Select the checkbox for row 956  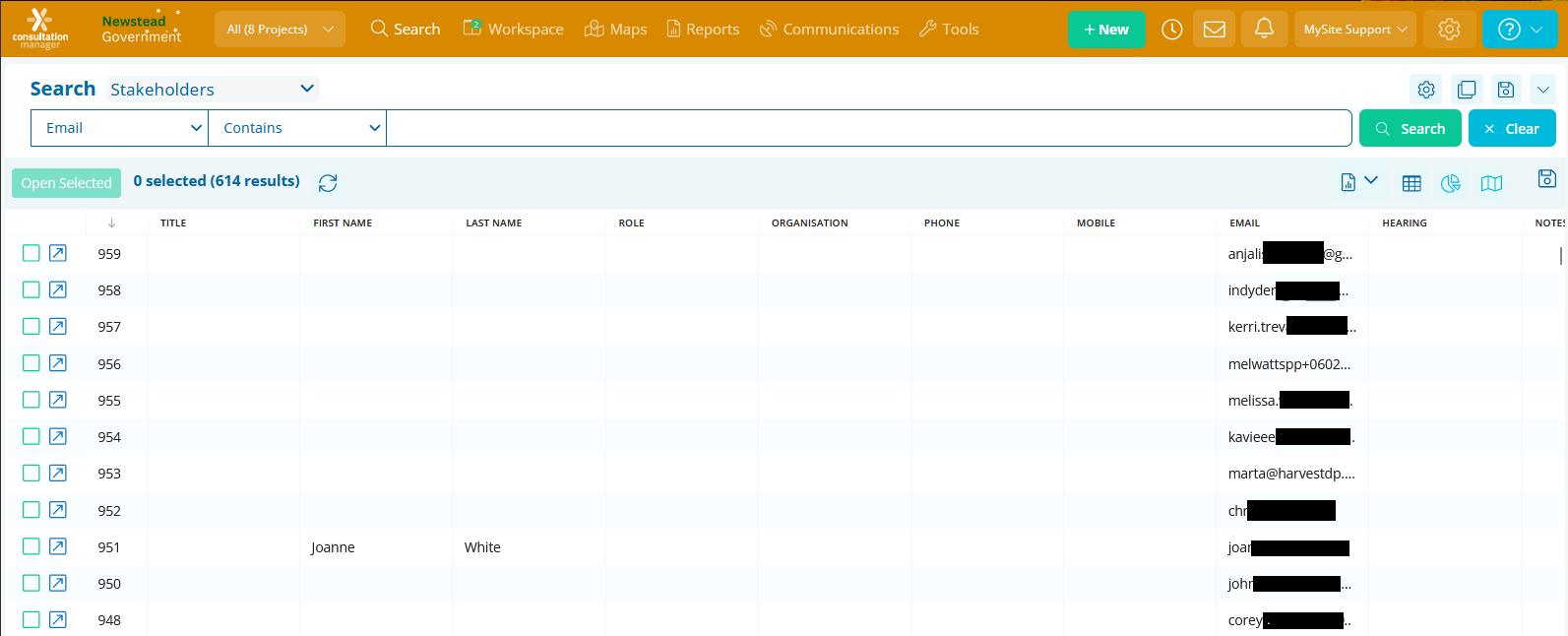[31, 363]
